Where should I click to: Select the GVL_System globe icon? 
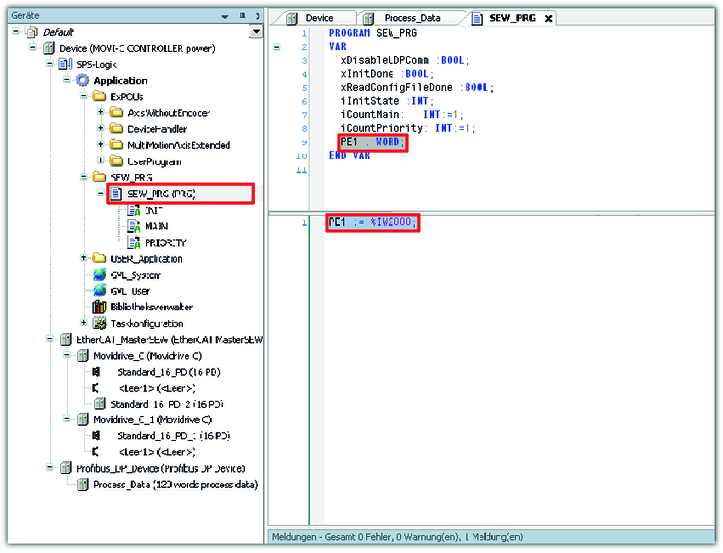pos(99,275)
